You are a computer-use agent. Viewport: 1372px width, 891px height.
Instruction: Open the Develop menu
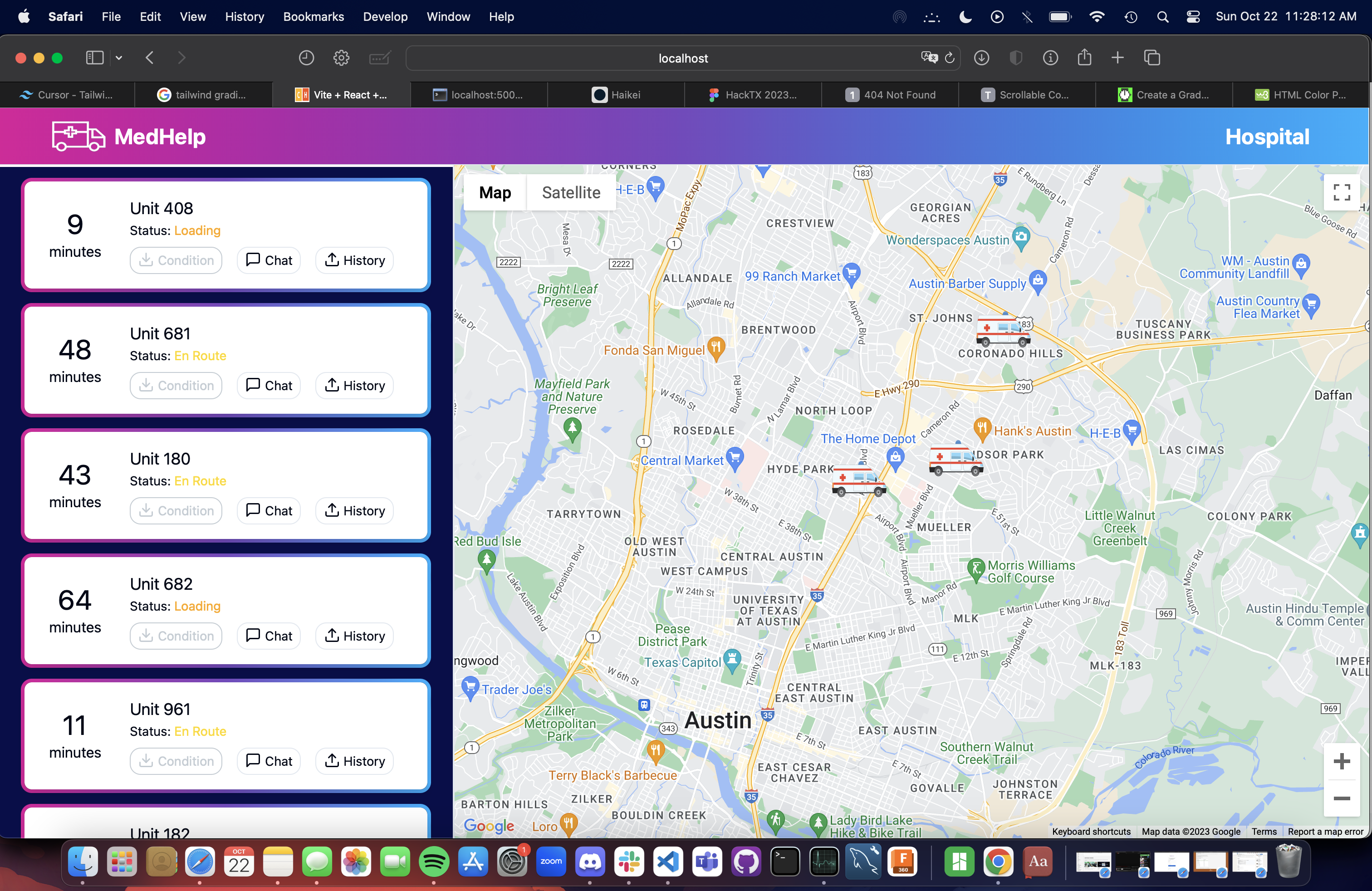(385, 17)
